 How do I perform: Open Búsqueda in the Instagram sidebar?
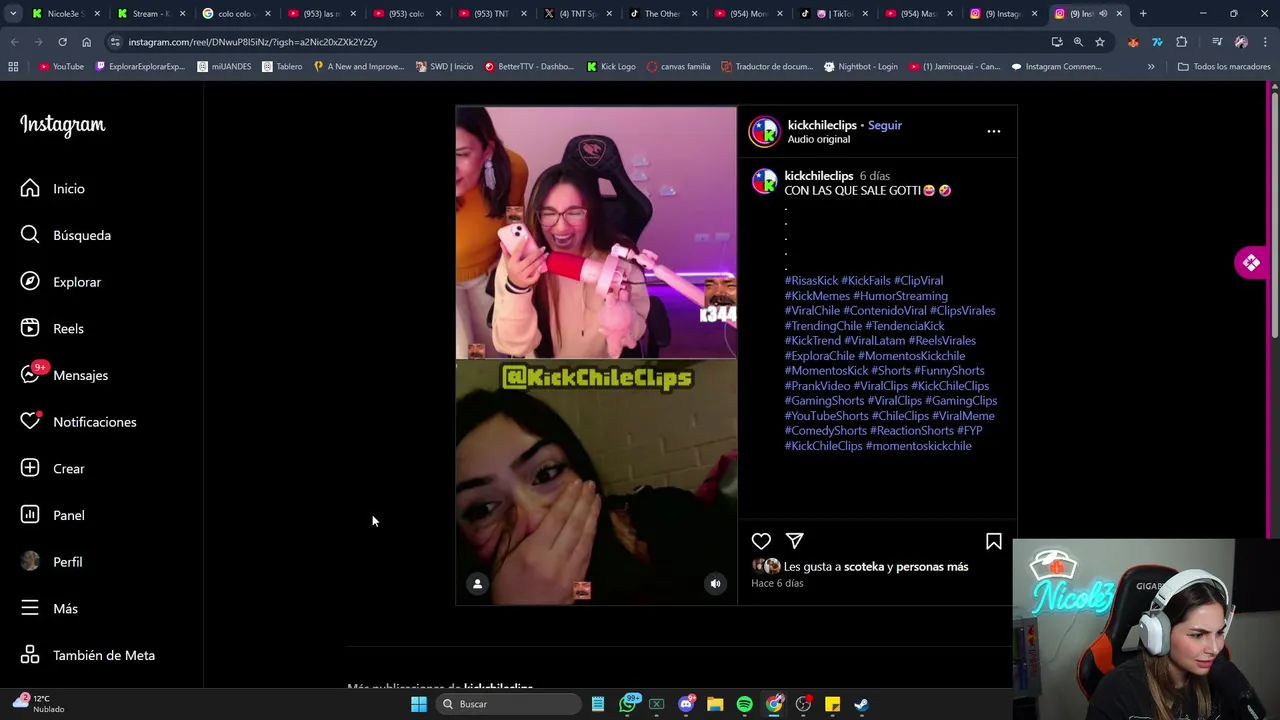pos(65,235)
